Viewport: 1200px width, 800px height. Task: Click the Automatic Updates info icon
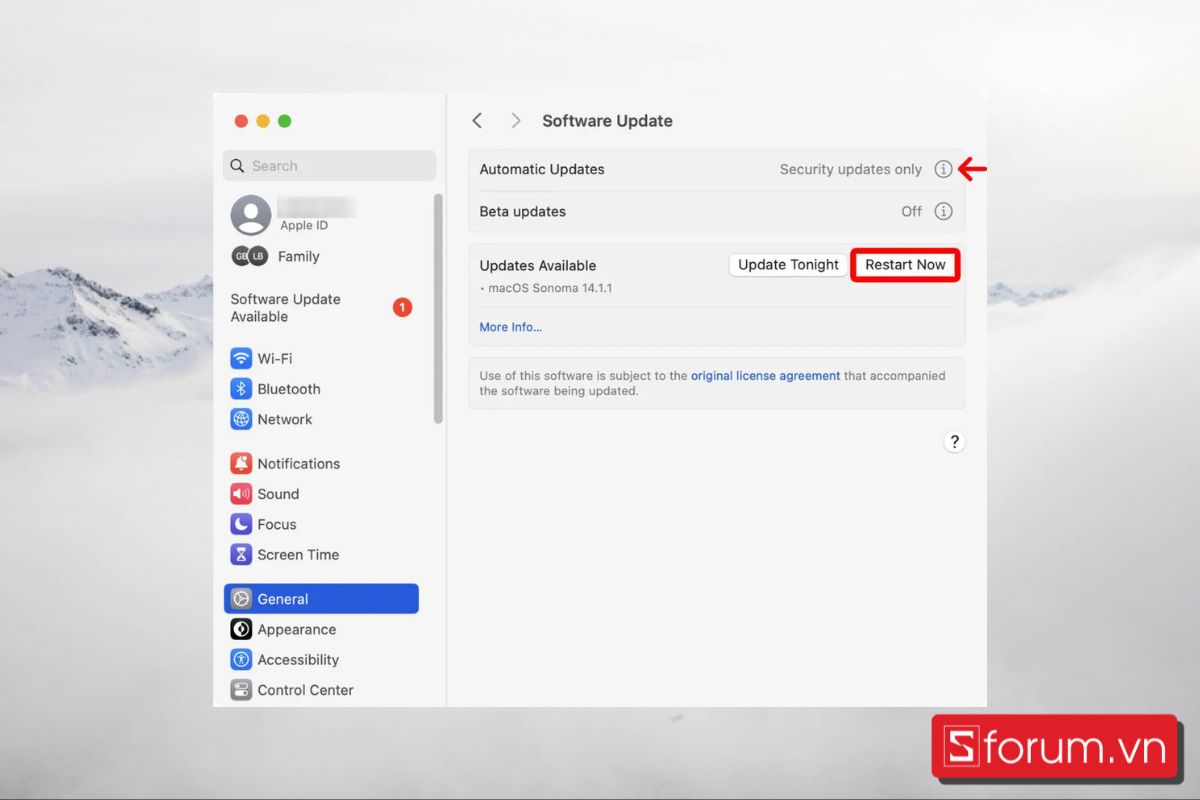943,169
